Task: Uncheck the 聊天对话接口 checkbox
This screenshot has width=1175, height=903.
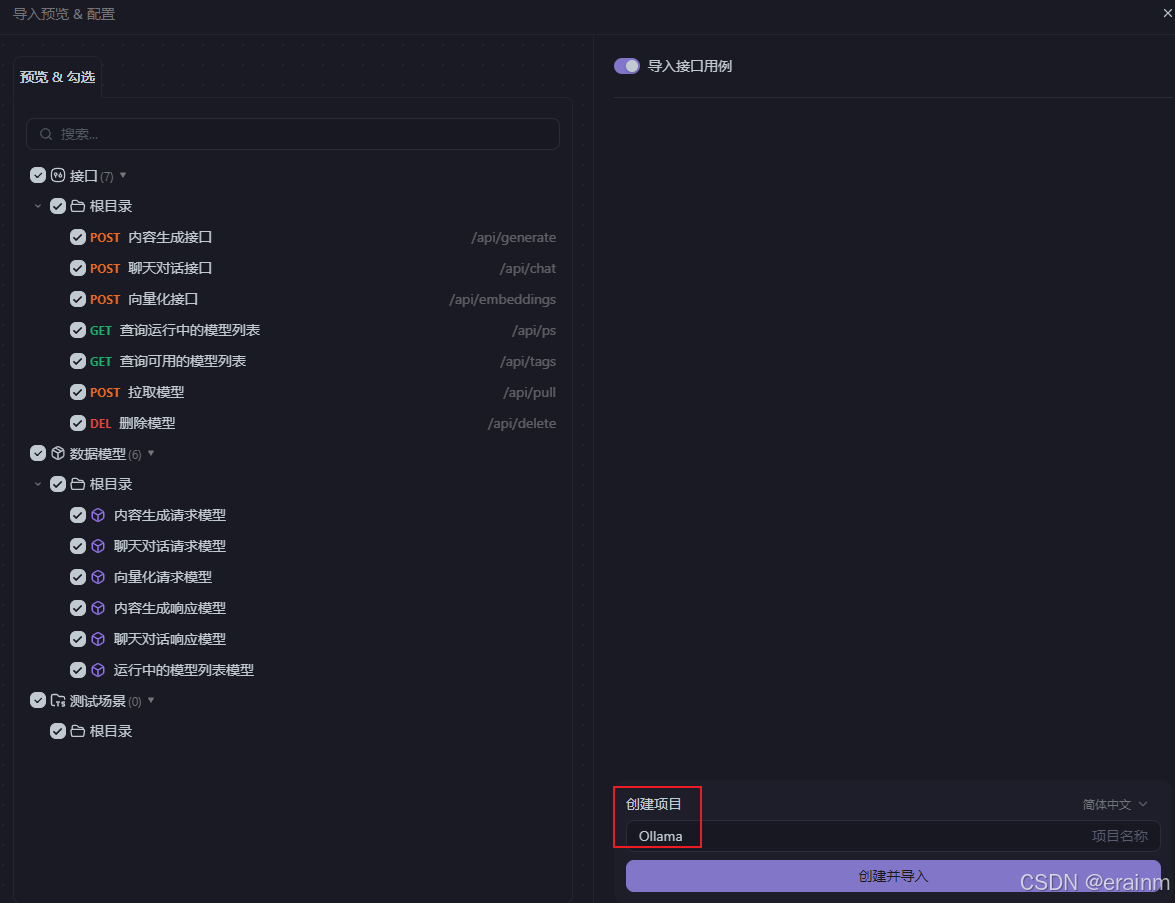Action: pos(78,268)
